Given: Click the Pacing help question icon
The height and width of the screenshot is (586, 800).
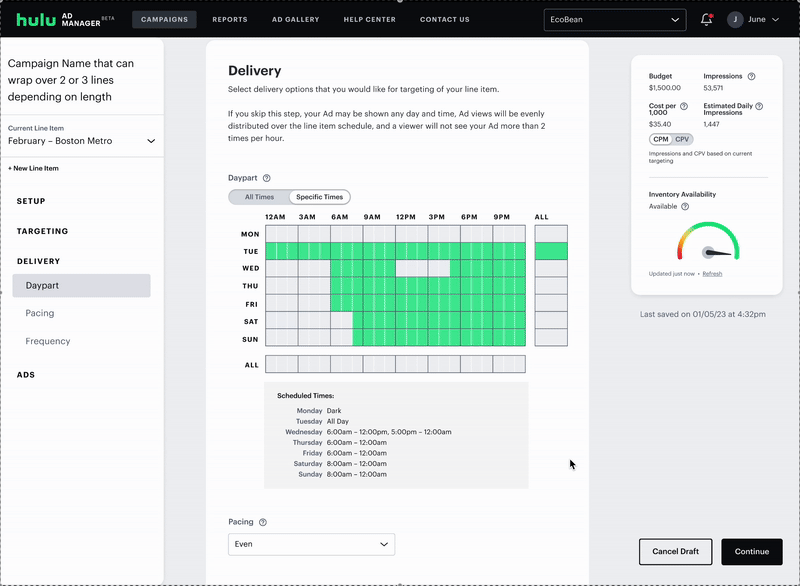Looking at the screenshot, I should (x=263, y=522).
